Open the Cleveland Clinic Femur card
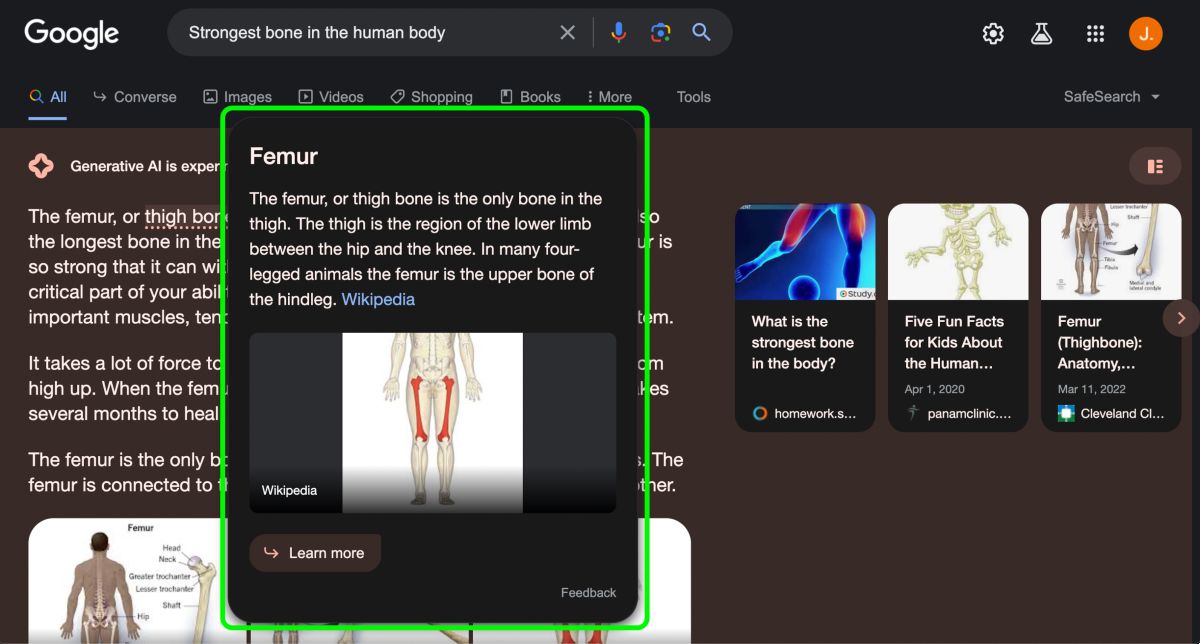Image resolution: width=1200 pixels, height=644 pixels. coord(1111,318)
